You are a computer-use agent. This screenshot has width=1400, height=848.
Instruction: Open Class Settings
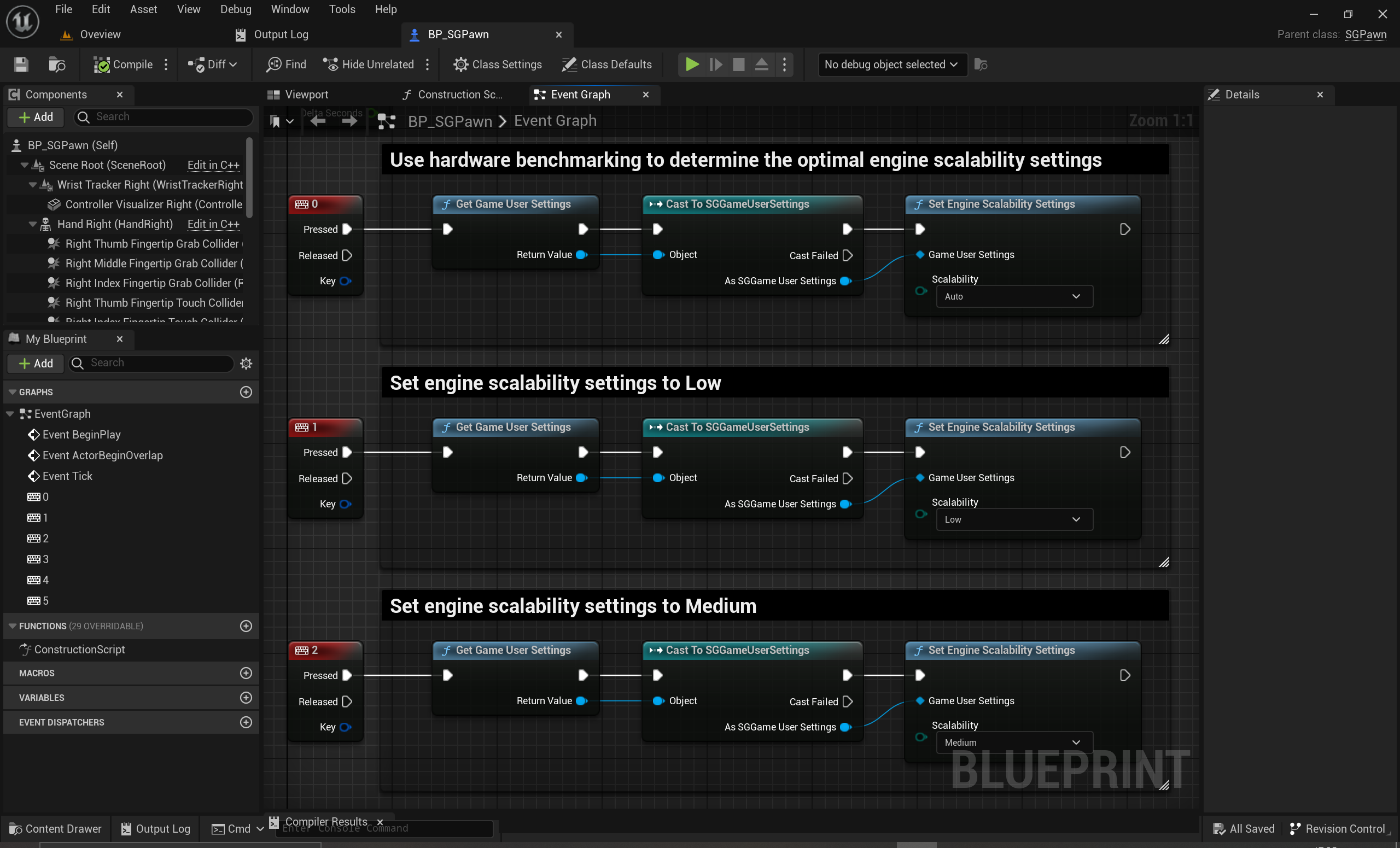tap(497, 64)
